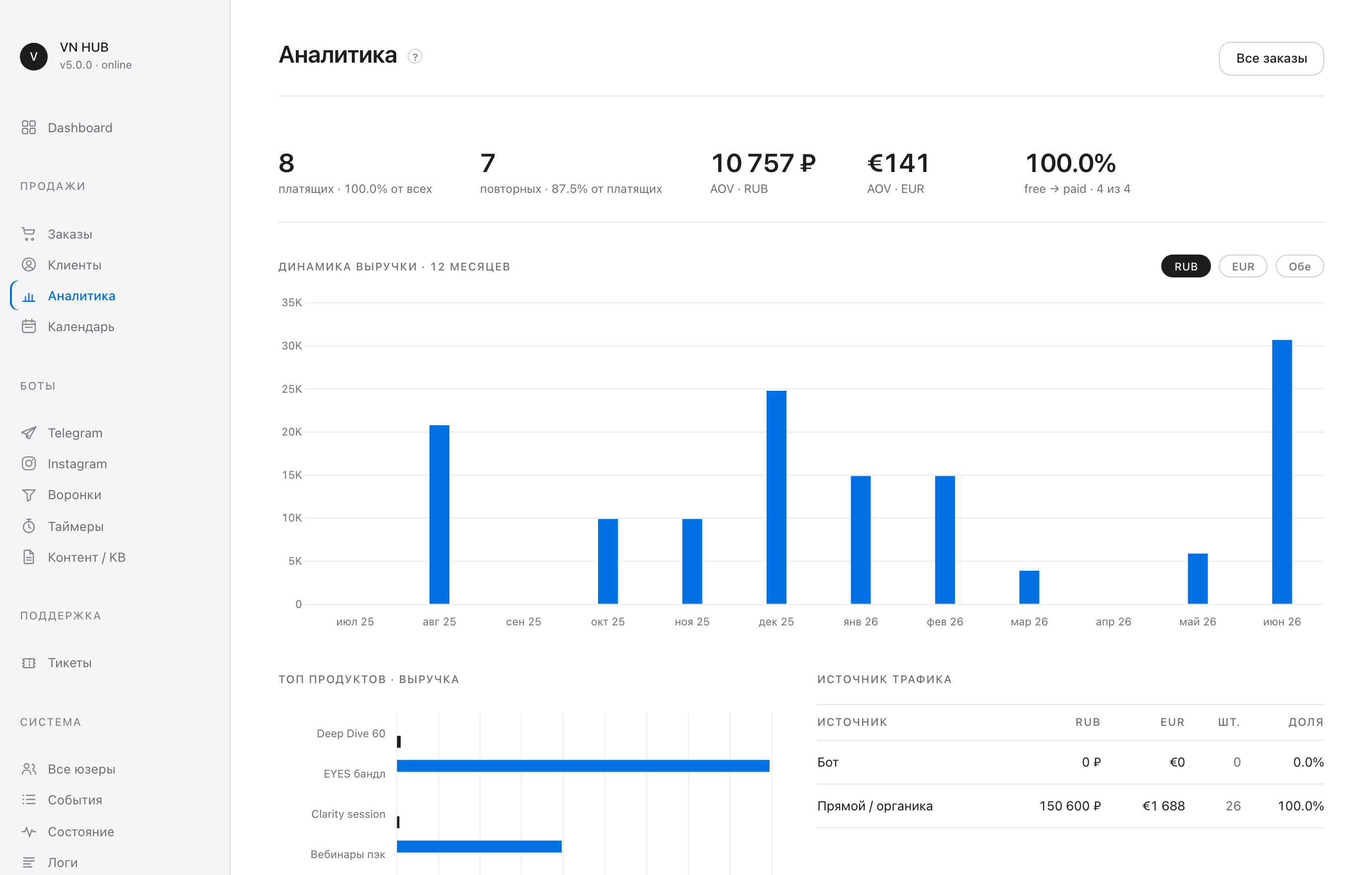Viewport: 1372px width, 875px height.
Task: Click the Deep Dive 60 product label
Action: tap(351, 734)
